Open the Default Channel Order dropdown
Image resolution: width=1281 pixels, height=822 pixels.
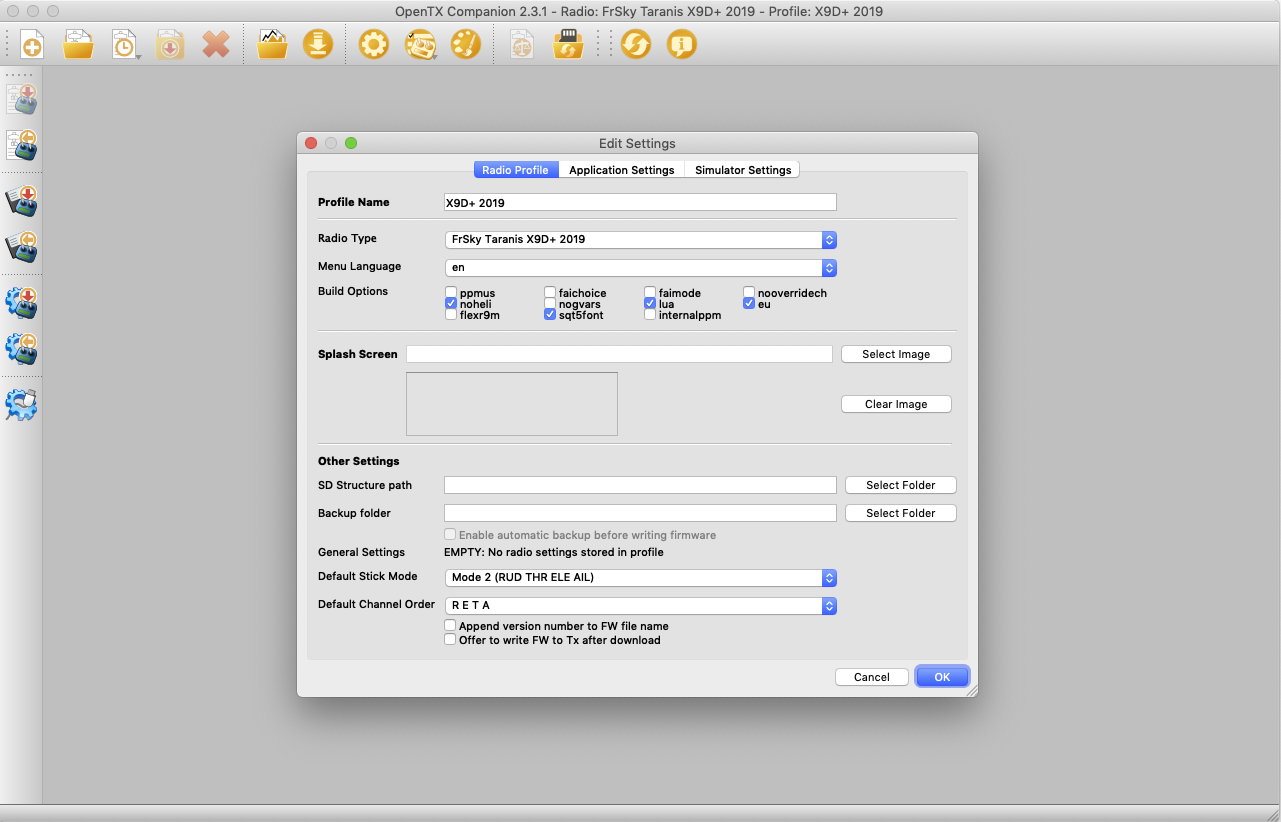[640, 606]
